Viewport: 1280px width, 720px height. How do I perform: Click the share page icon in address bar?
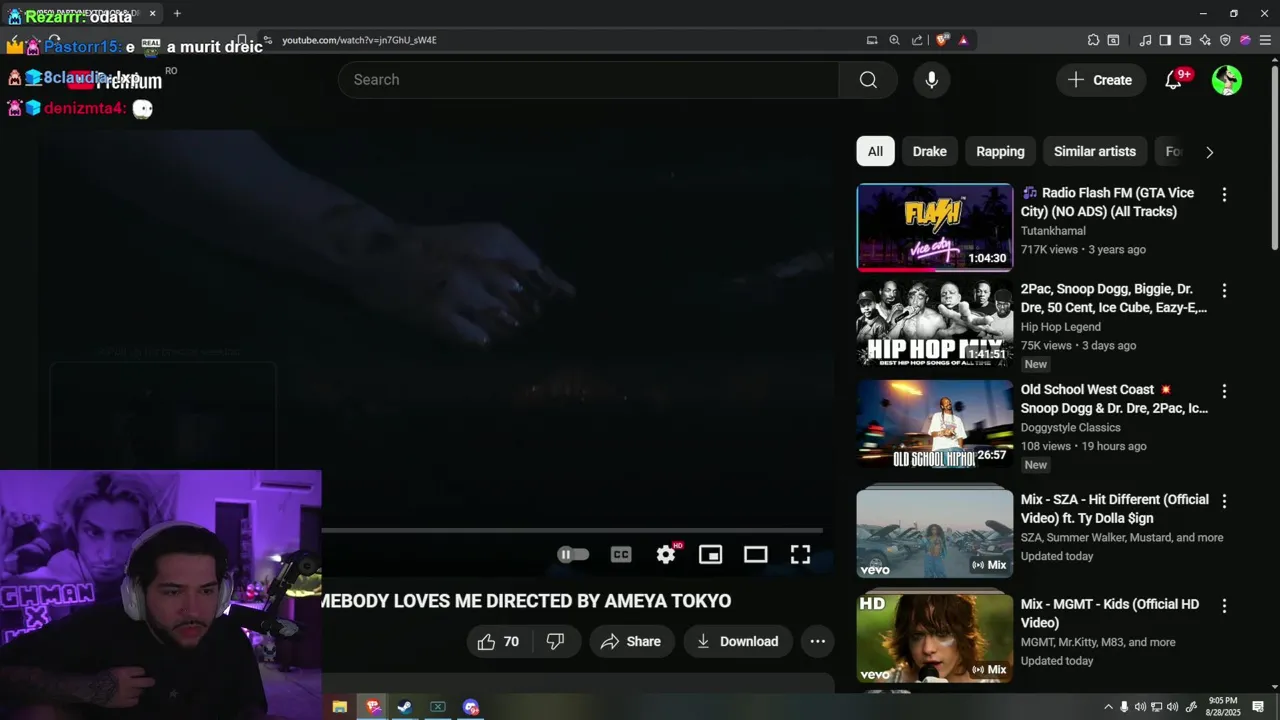click(x=917, y=40)
